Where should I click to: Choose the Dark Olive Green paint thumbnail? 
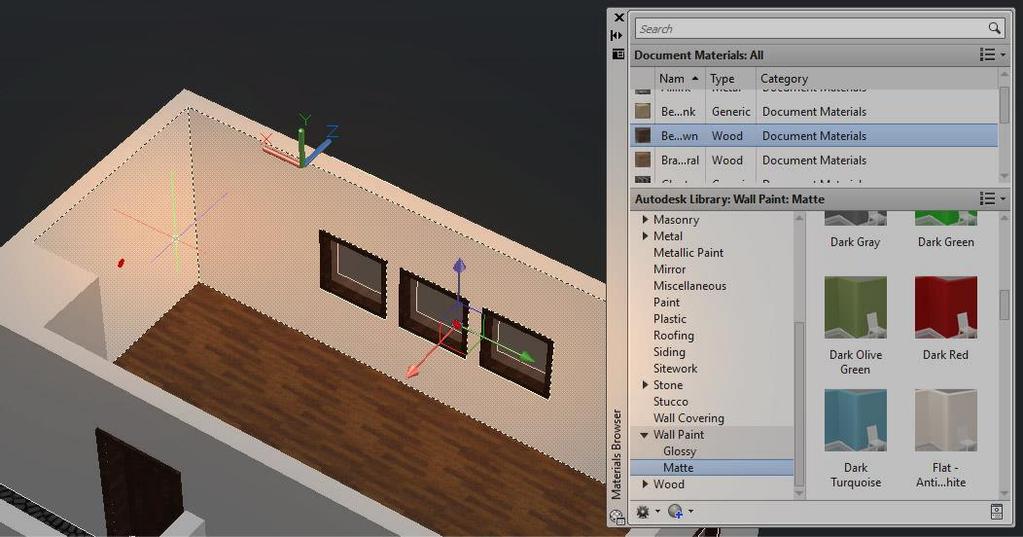855,307
